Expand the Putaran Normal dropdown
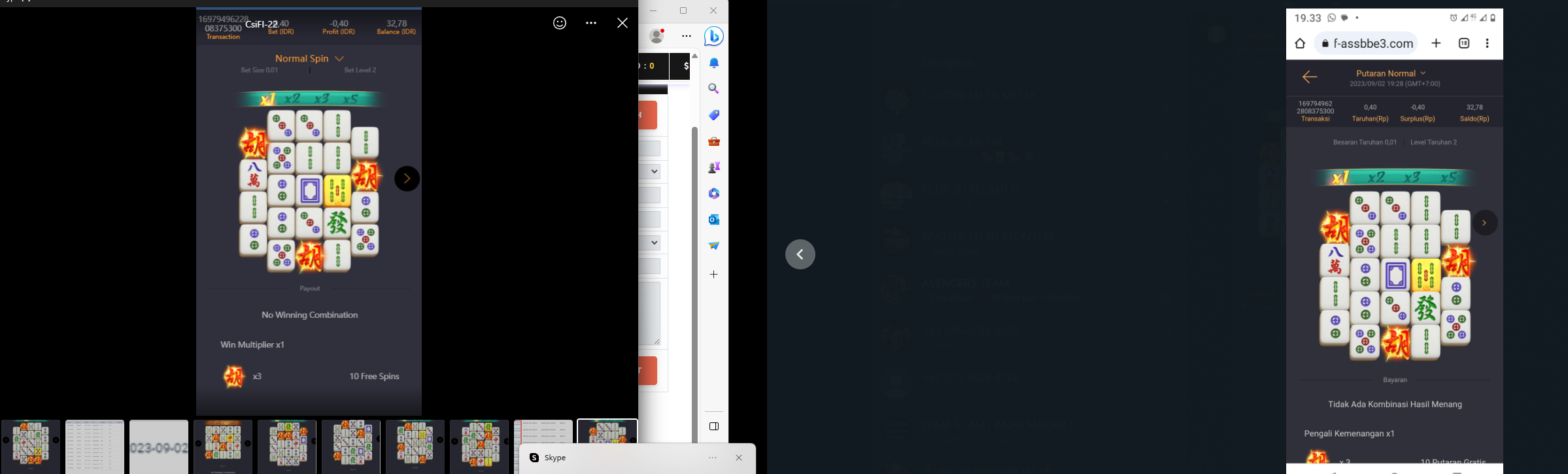Image resolution: width=1568 pixels, height=474 pixels. pos(1391,73)
